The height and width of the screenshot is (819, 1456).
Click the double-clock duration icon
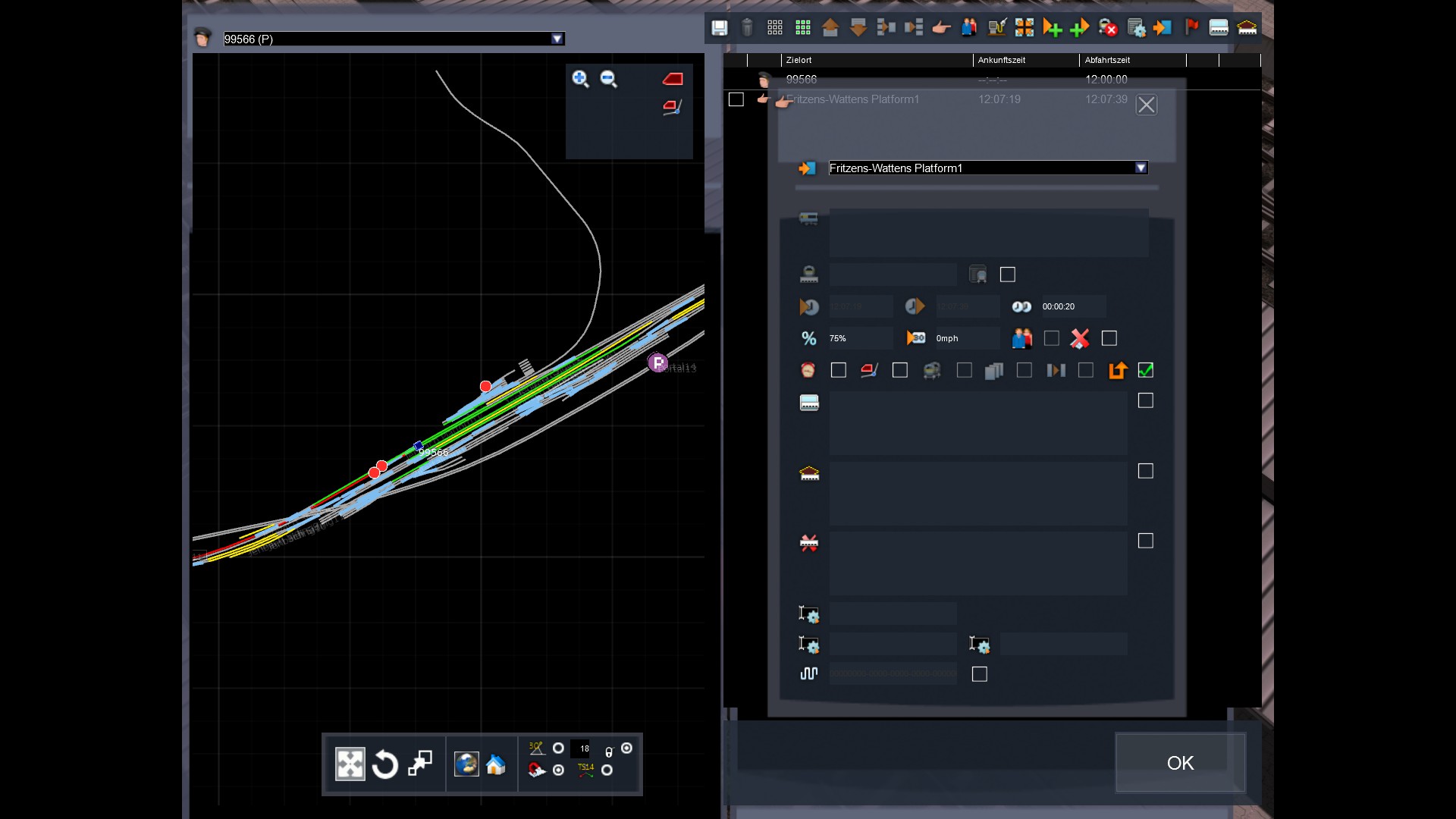pos(1021,306)
